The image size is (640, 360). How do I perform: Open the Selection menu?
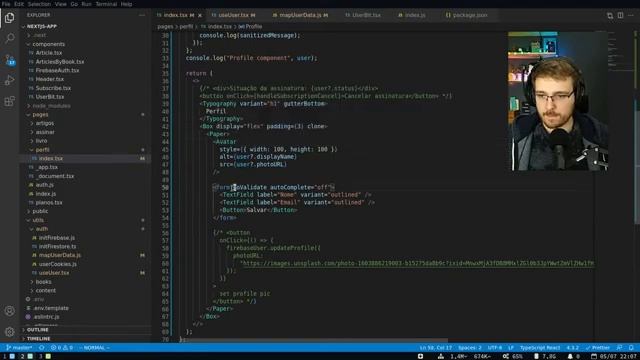[x=39, y=4]
